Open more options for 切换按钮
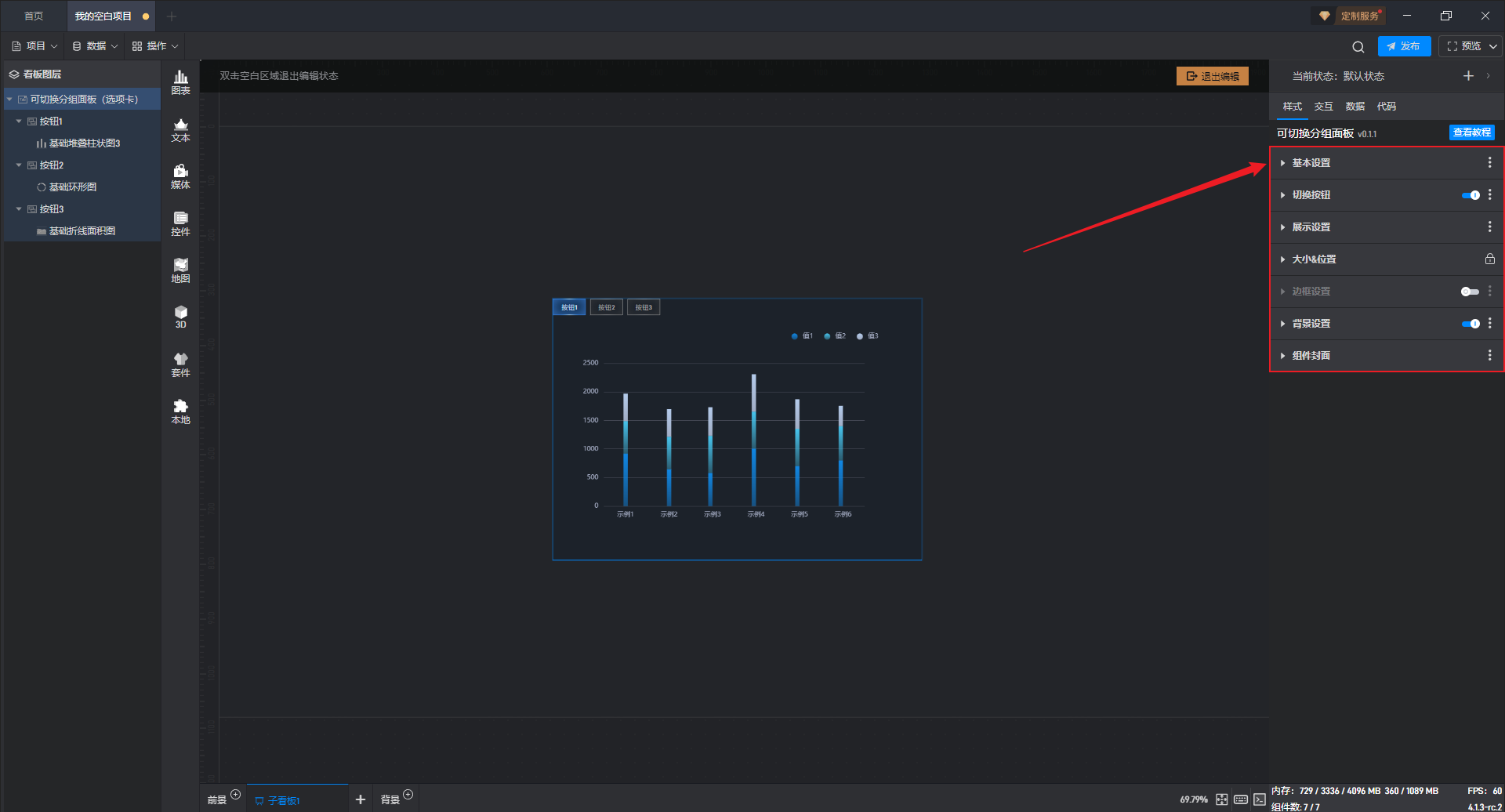Image resolution: width=1505 pixels, height=812 pixels. click(x=1490, y=195)
